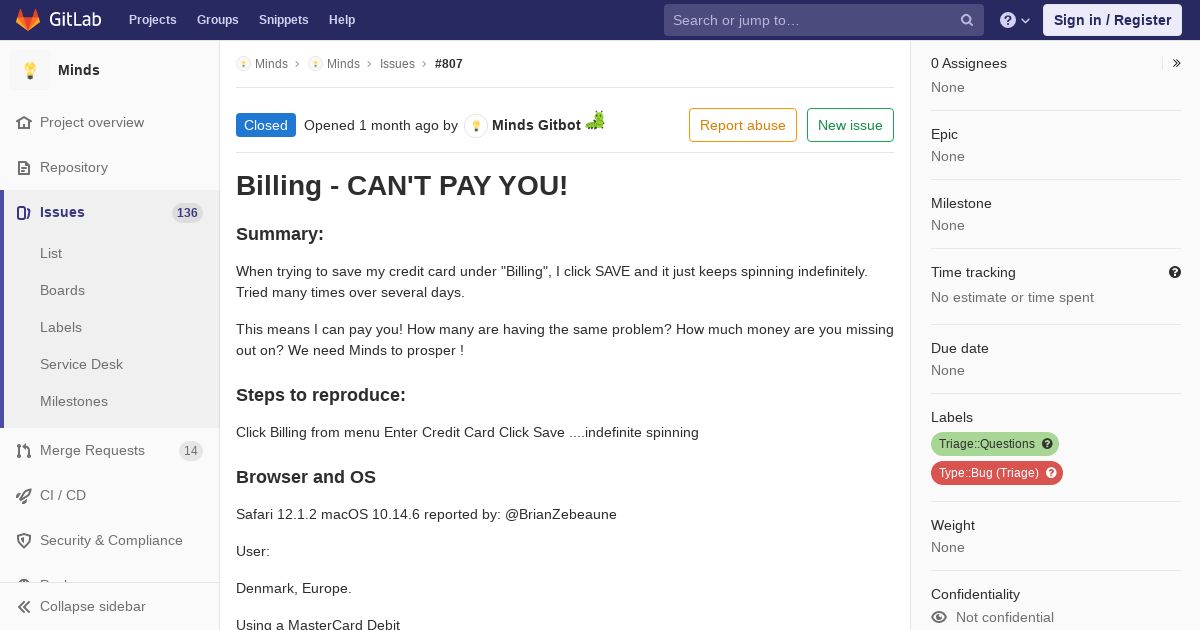The height and width of the screenshot is (630, 1200).
Task: Click the Gitbot caterpillar status emoji
Action: tap(595, 121)
